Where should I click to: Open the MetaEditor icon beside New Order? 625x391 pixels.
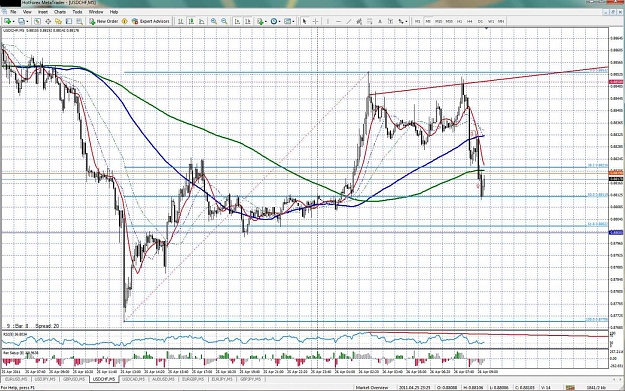(x=124, y=21)
